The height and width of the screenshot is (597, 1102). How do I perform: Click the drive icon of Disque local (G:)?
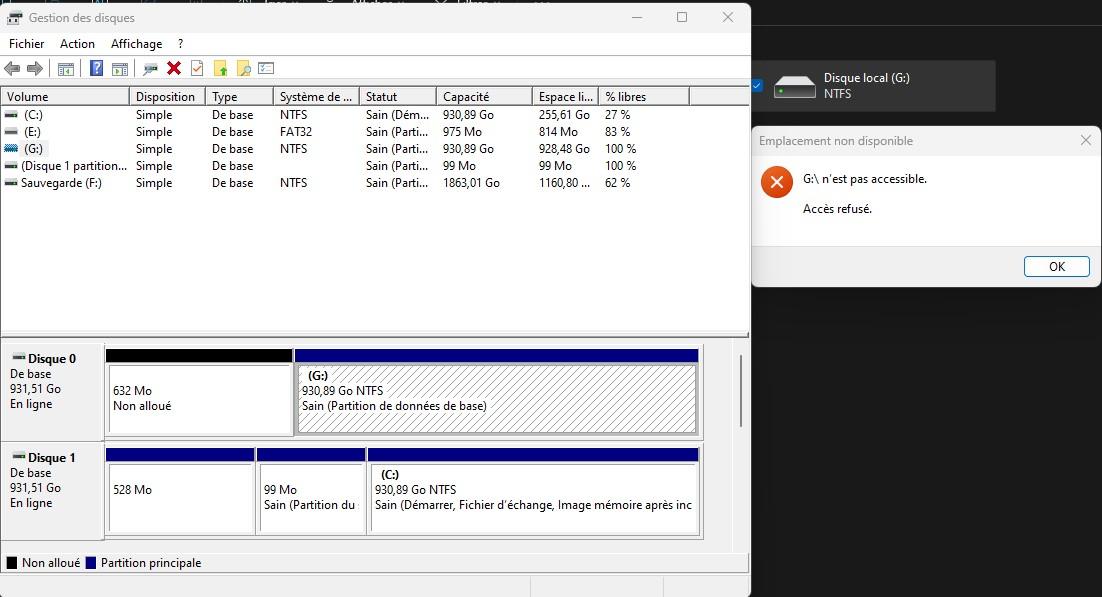pos(795,87)
